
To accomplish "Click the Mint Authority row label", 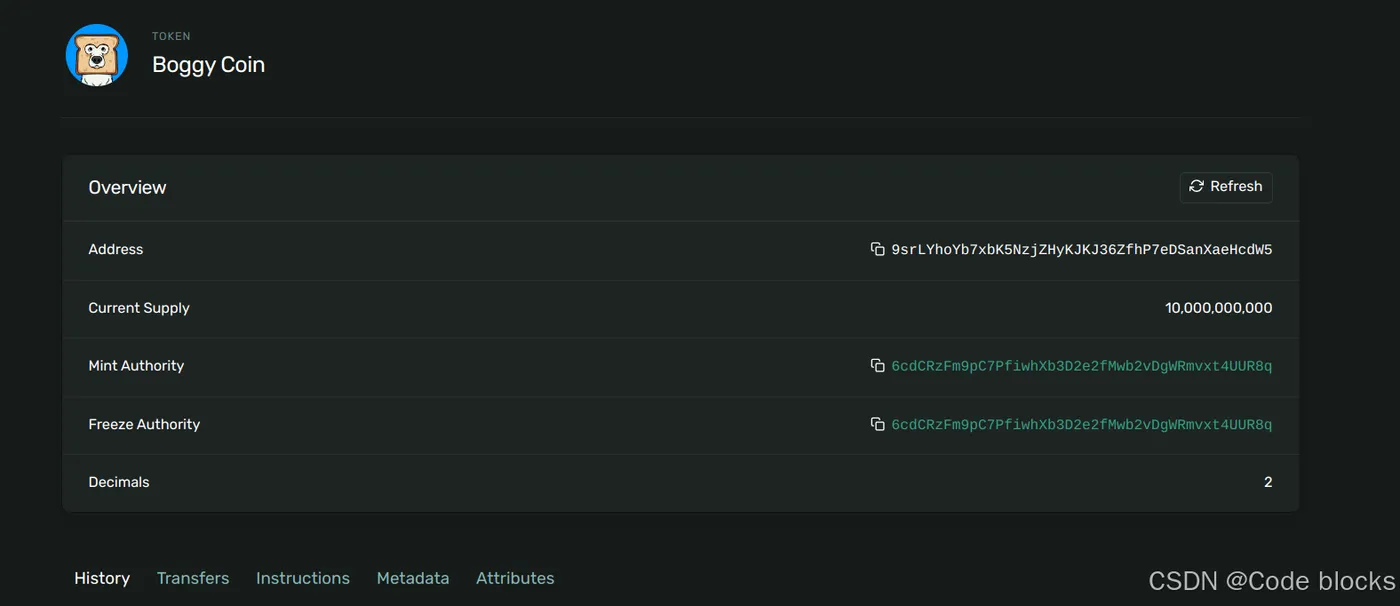I will click(x=136, y=366).
